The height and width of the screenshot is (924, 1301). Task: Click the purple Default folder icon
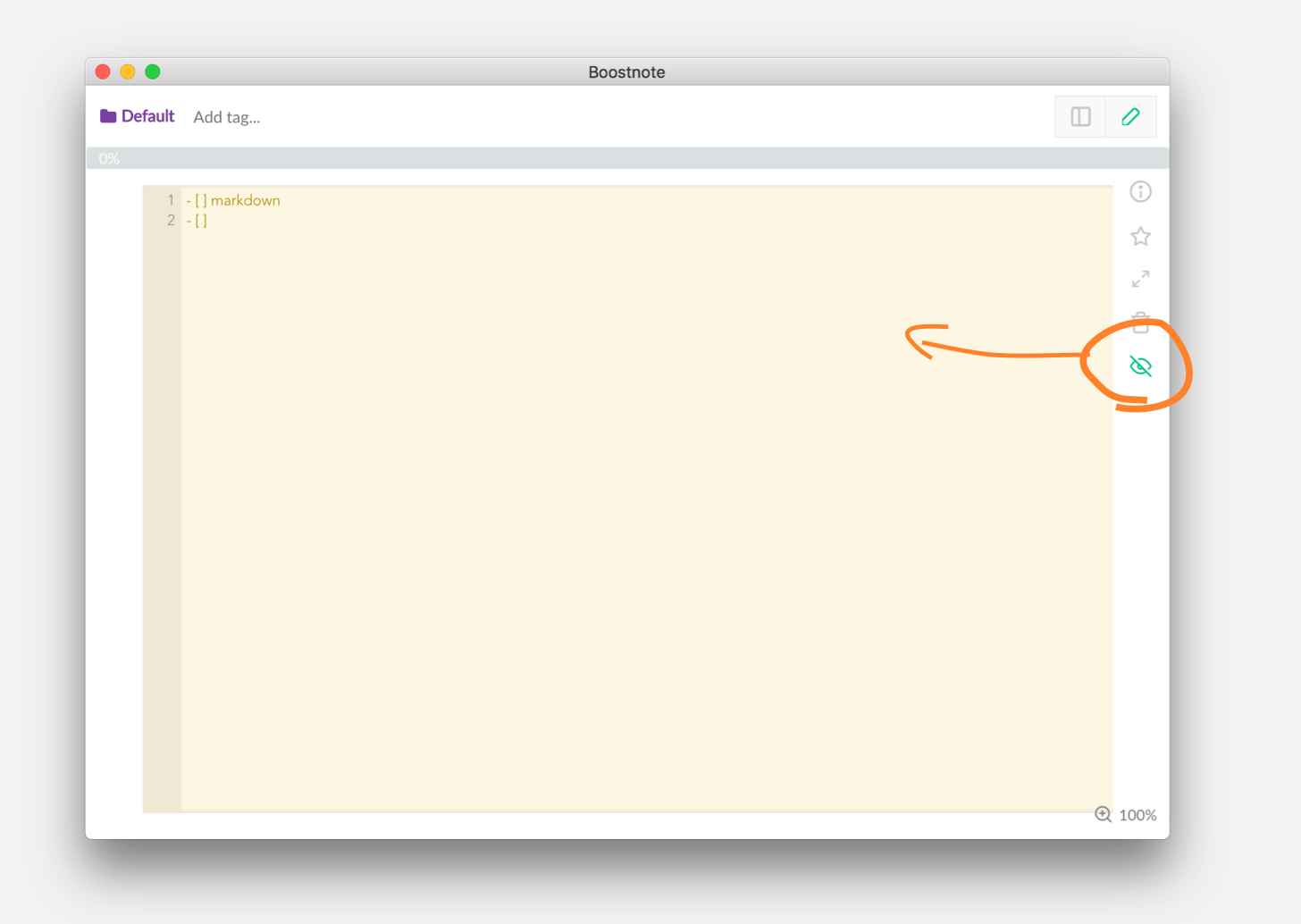click(108, 116)
